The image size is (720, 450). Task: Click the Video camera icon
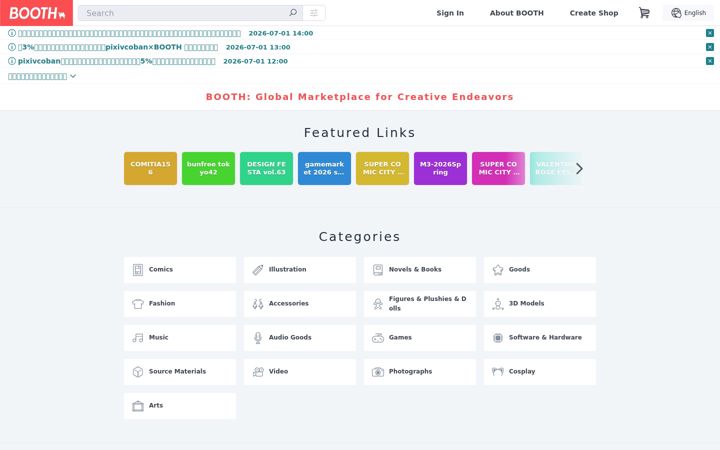[x=258, y=372]
